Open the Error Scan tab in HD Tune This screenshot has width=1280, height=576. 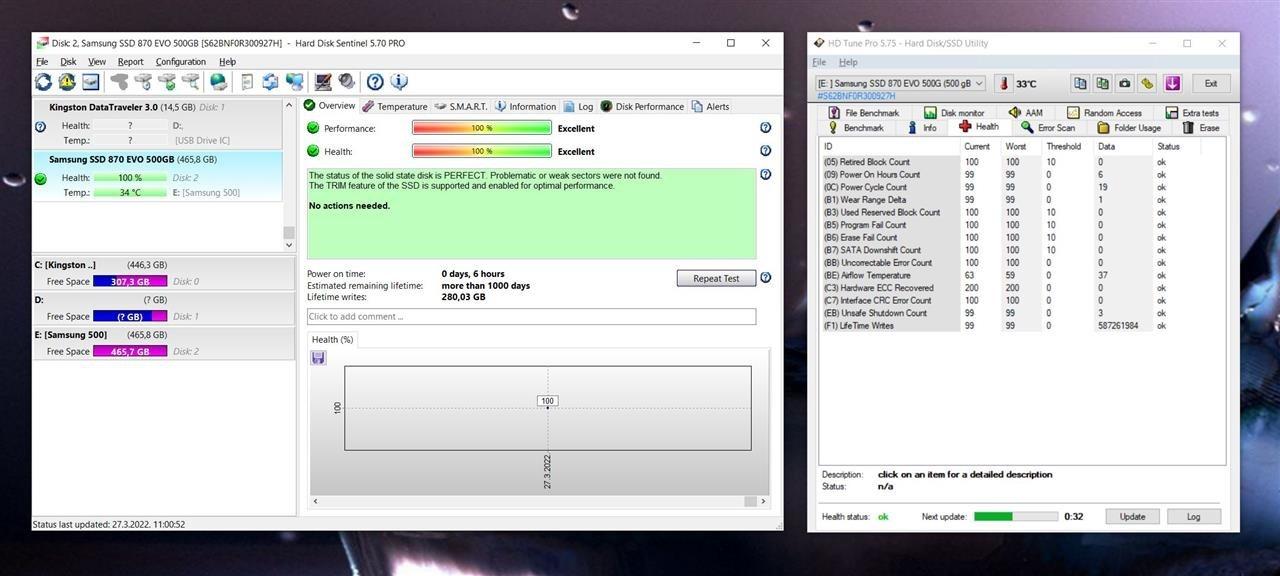[1047, 127]
